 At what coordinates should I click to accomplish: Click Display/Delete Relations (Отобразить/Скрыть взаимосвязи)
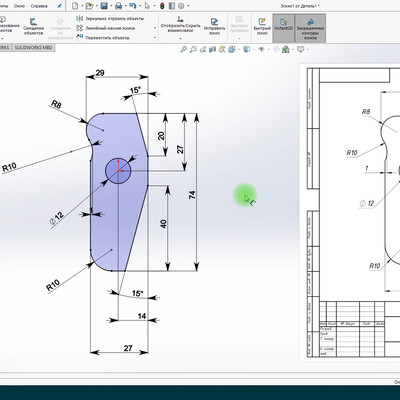pyautogui.click(x=180, y=25)
